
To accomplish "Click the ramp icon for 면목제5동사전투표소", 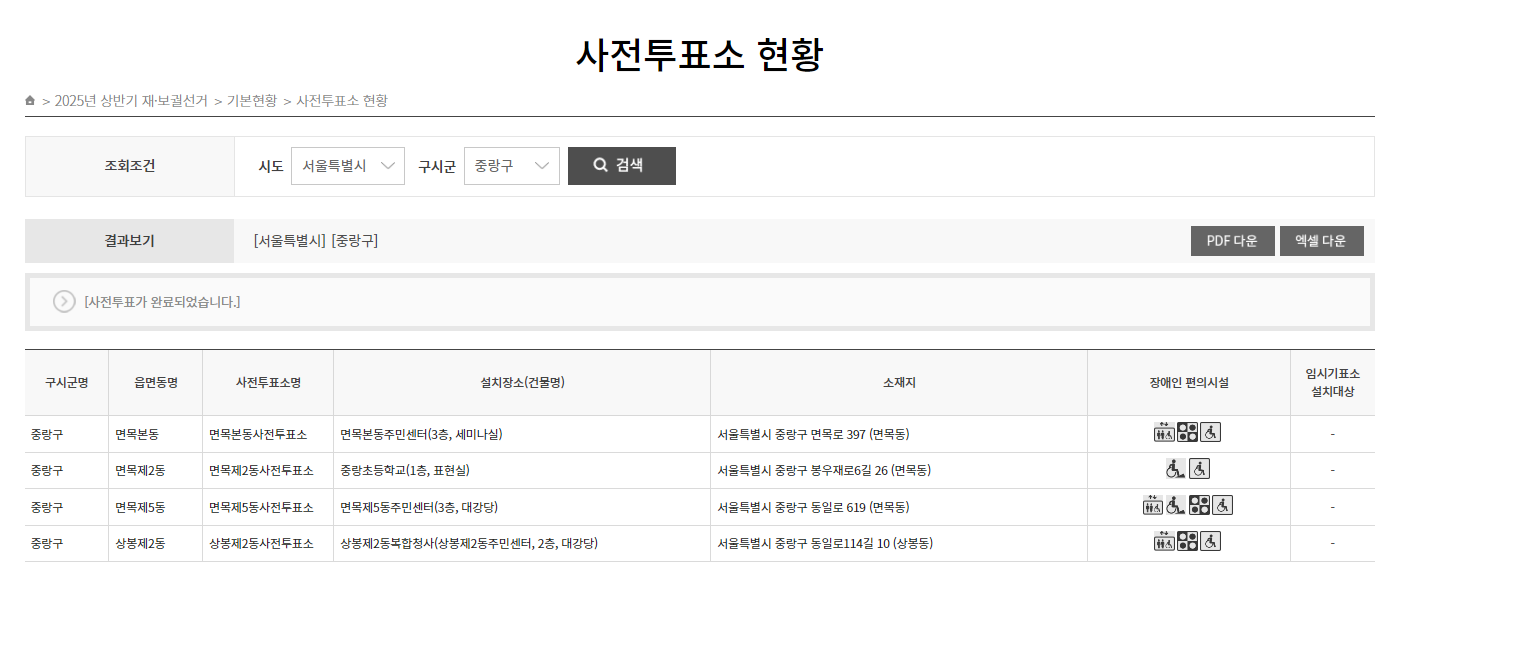I will pos(1174,505).
